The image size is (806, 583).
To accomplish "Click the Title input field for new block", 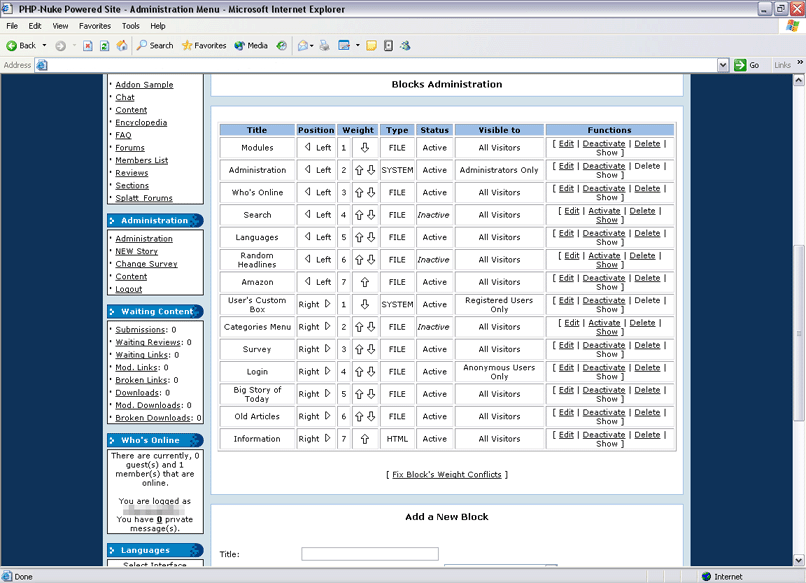I will [x=370, y=554].
